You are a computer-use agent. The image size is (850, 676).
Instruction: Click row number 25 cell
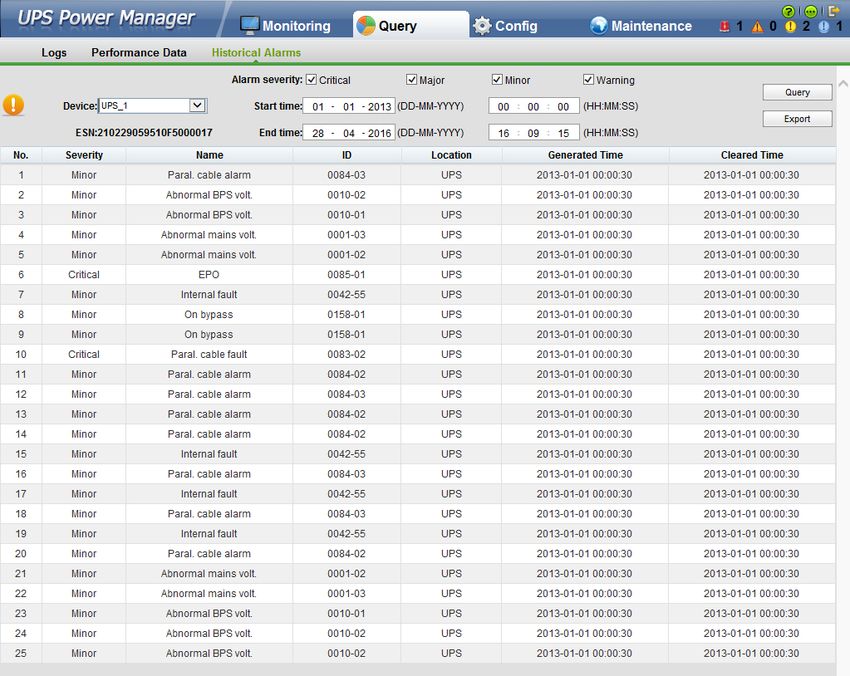21,653
